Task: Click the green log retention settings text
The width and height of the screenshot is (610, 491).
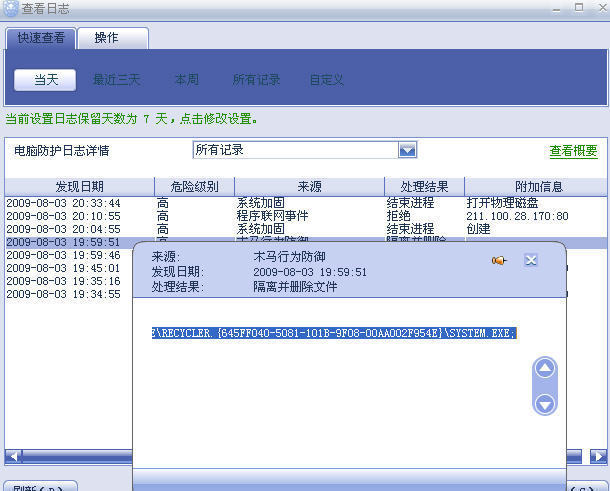Action: [x=131, y=119]
